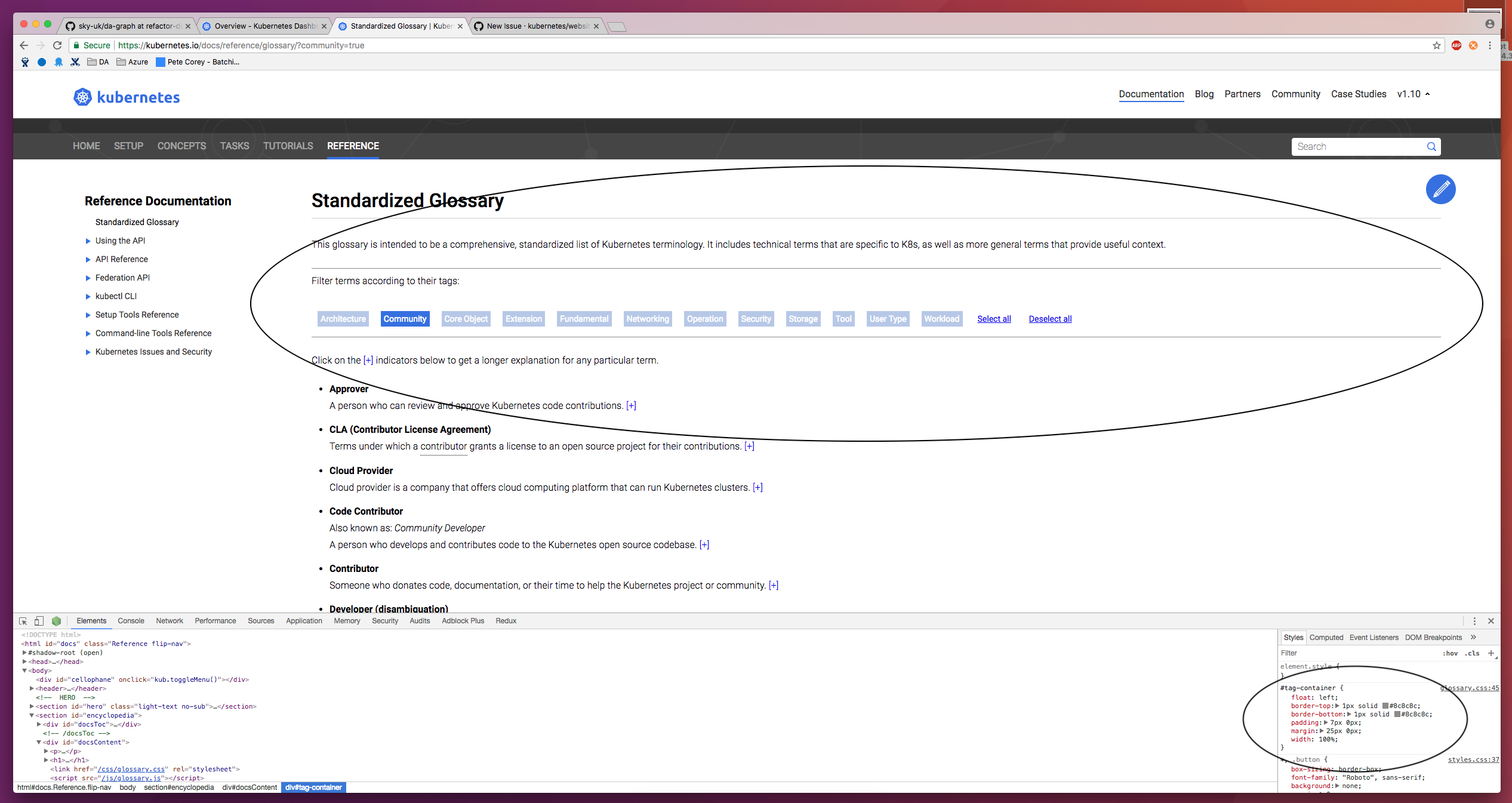Viewport: 1512px width, 803px height.
Task: Bookmark the page with the star icon
Action: 1436,45
